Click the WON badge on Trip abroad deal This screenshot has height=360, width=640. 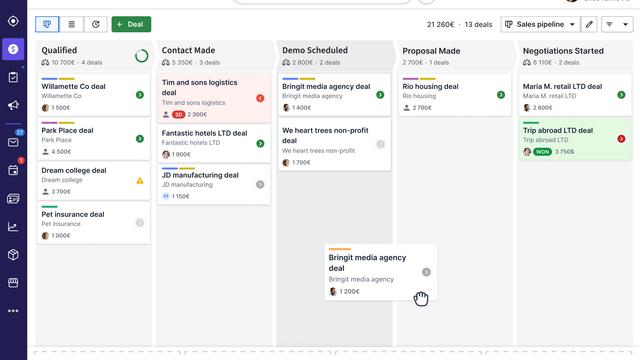[x=542, y=152]
